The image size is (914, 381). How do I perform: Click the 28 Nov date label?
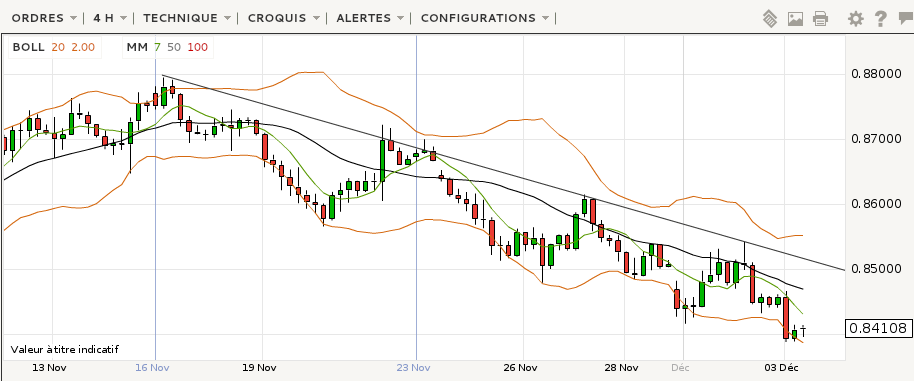[x=621, y=368]
